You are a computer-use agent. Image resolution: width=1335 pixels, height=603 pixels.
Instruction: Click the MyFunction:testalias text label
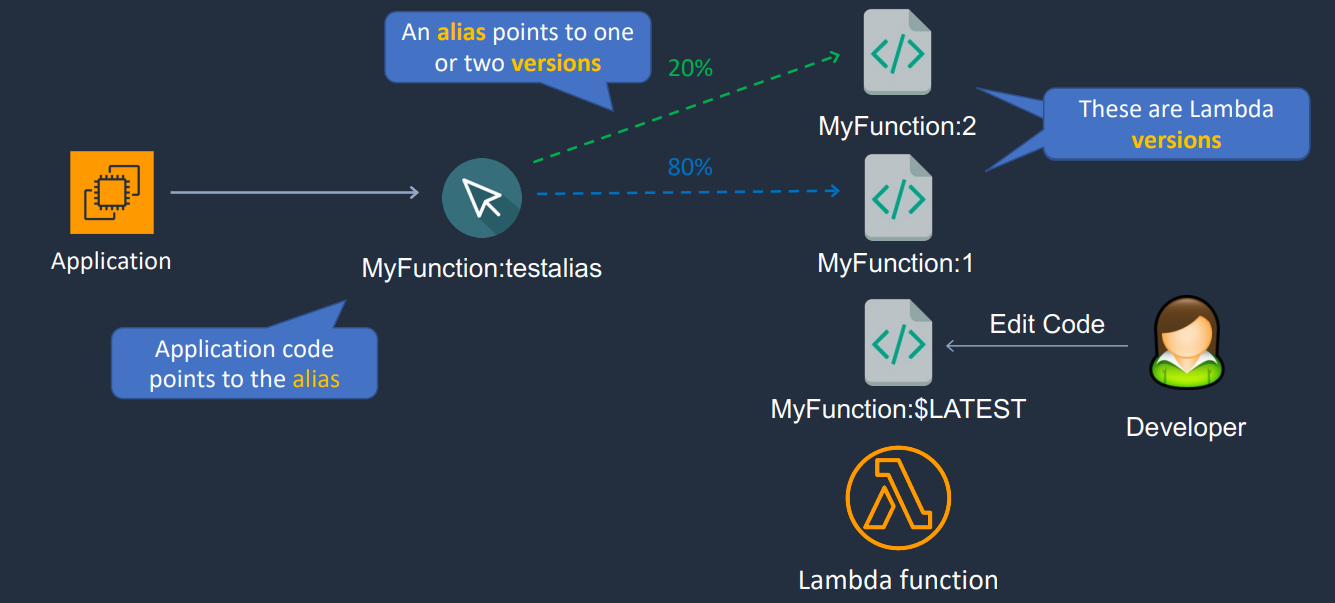pyautogui.click(x=482, y=268)
